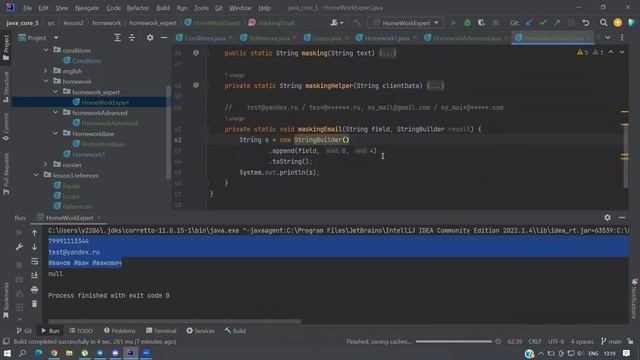Open the Problems tool window
640x360 pixels.
point(120,331)
